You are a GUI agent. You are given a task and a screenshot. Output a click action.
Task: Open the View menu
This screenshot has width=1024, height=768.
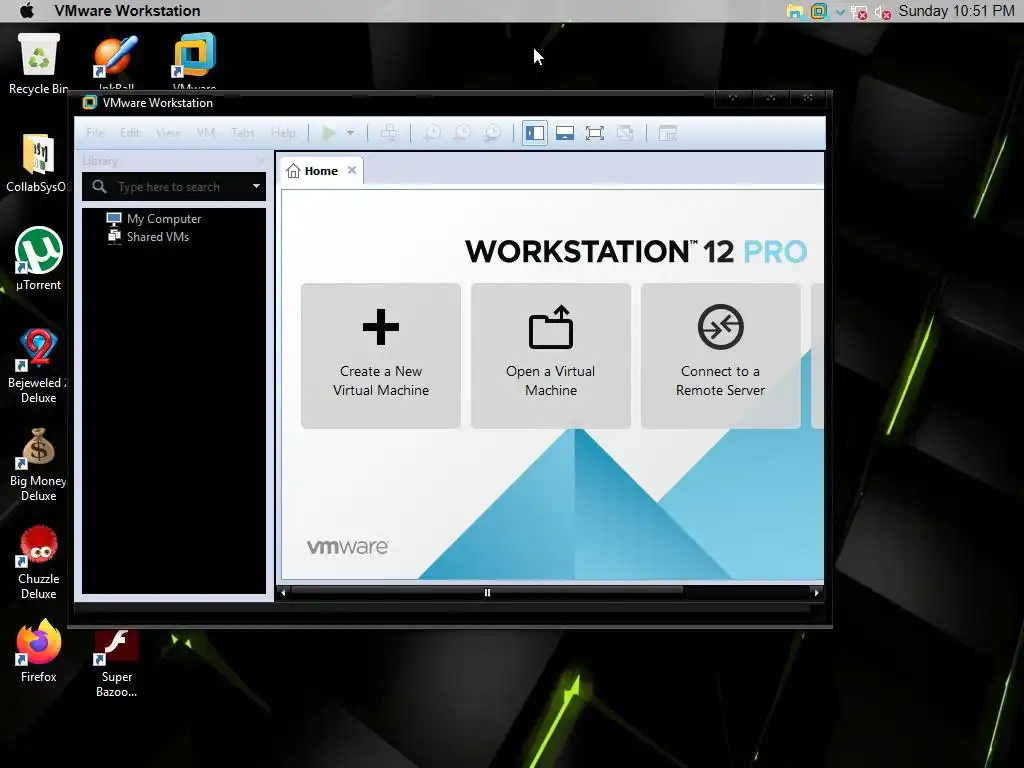point(168,133)
